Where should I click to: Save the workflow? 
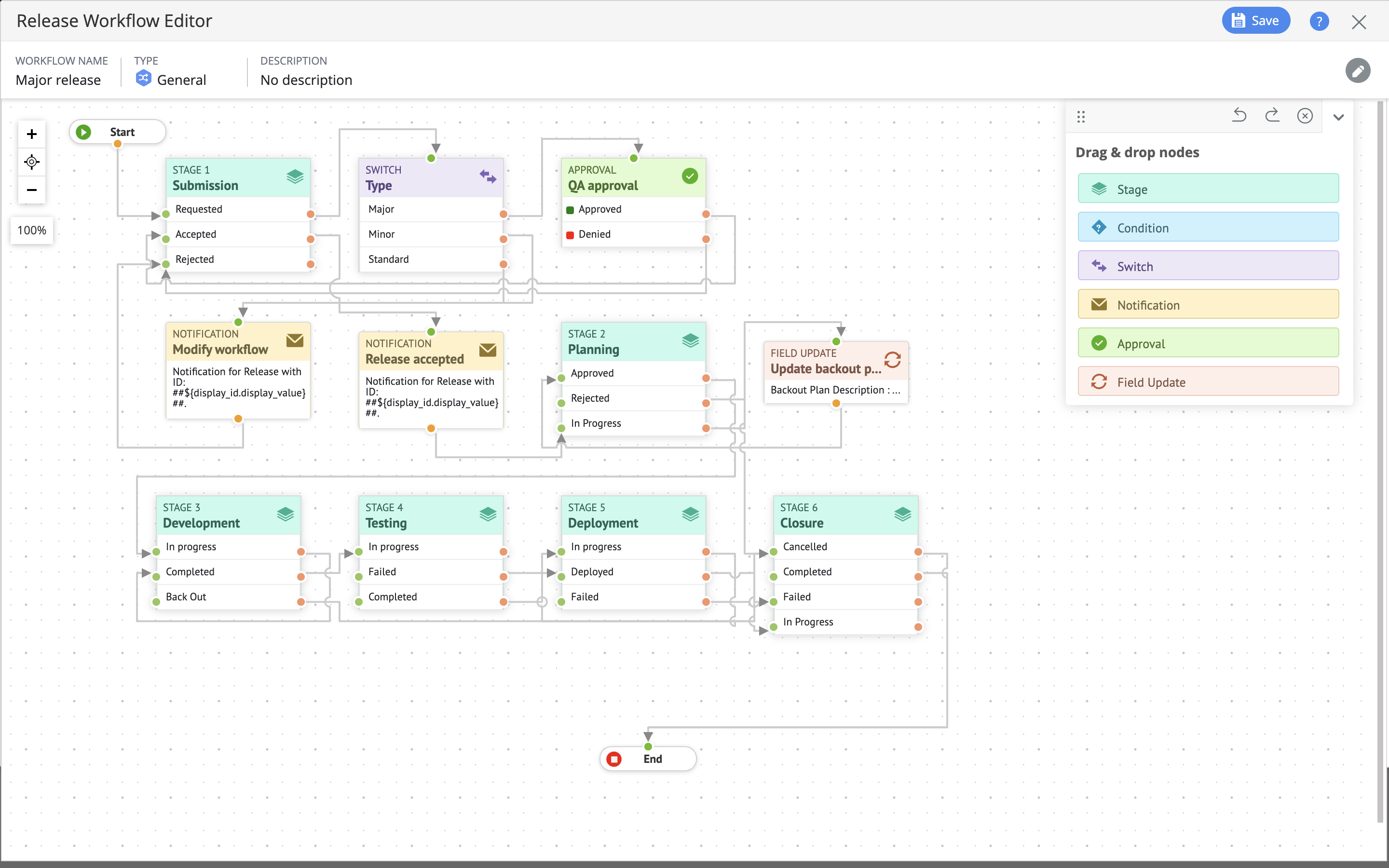click(1255, 21)
